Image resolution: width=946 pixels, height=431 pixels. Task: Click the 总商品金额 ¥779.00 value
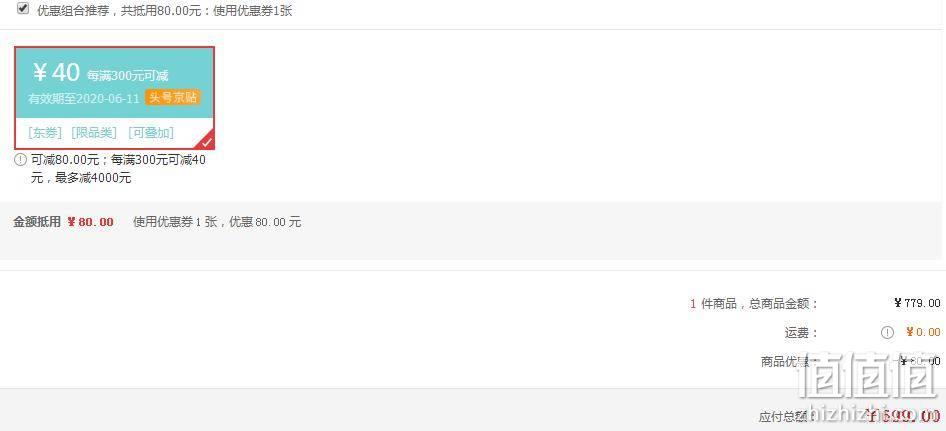pyautogui.click(x=917, y=303)
